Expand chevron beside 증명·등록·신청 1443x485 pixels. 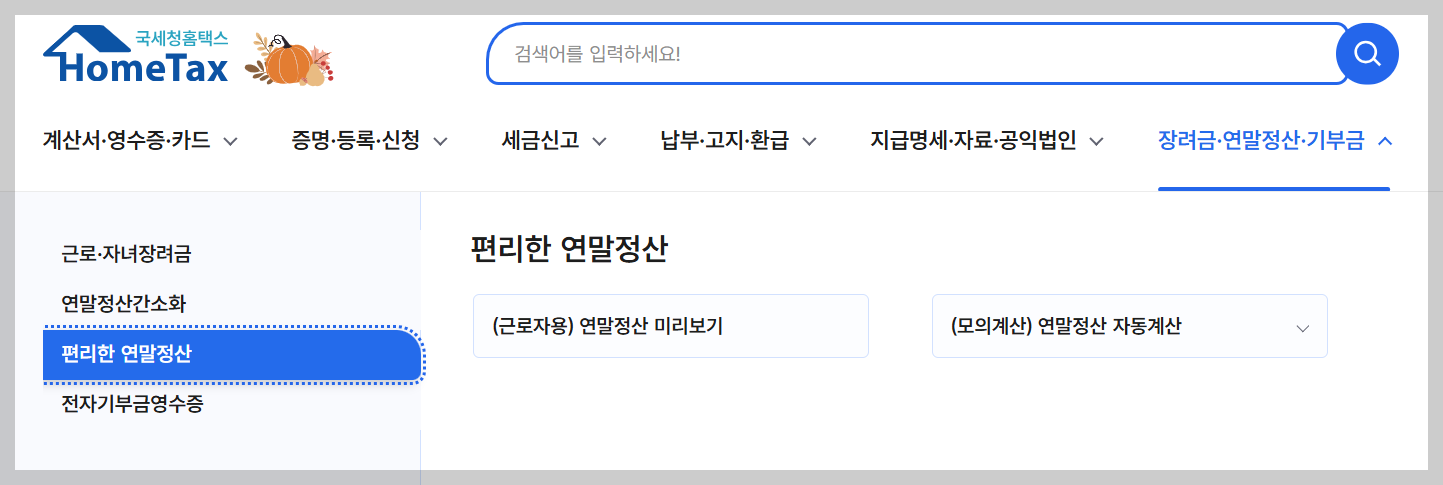[440, 141]
